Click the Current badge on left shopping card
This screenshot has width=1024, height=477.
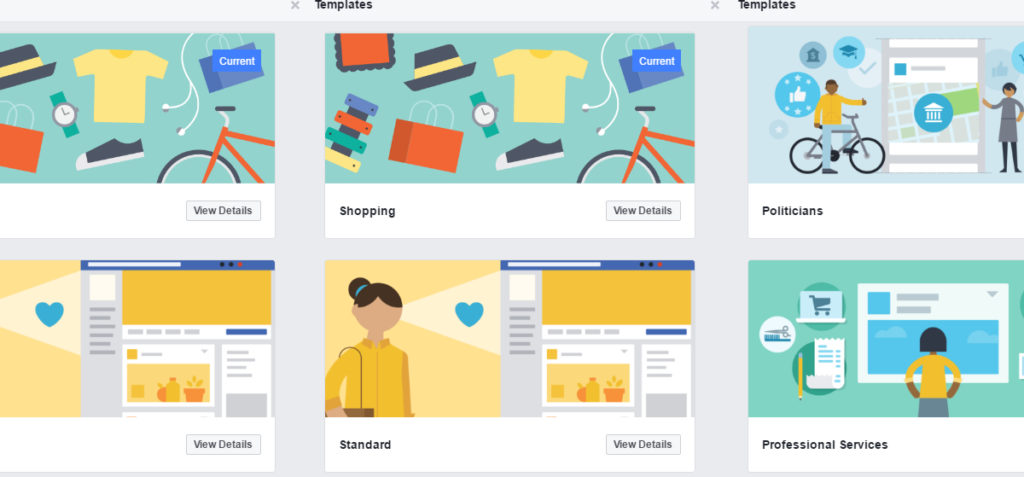tap(236, 61)
